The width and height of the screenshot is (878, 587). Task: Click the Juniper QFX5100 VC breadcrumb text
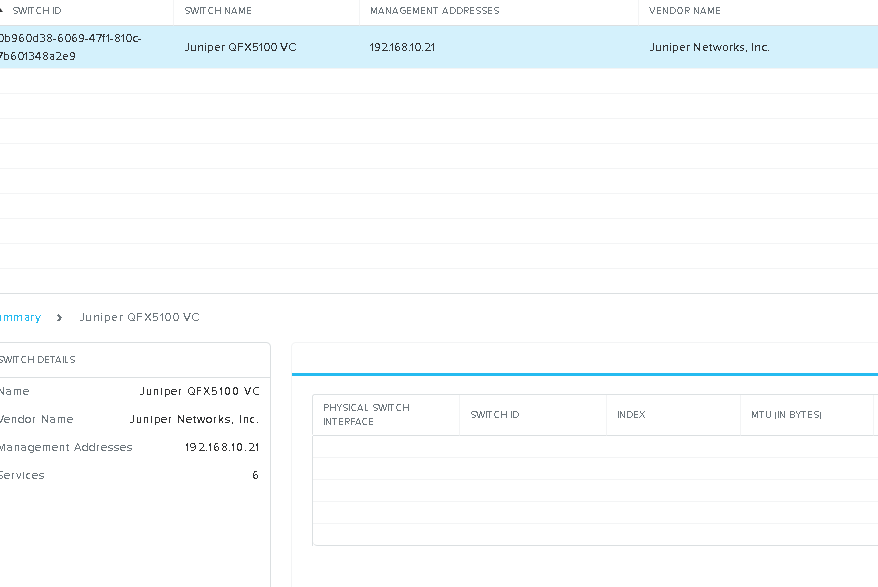coord(139,317)
